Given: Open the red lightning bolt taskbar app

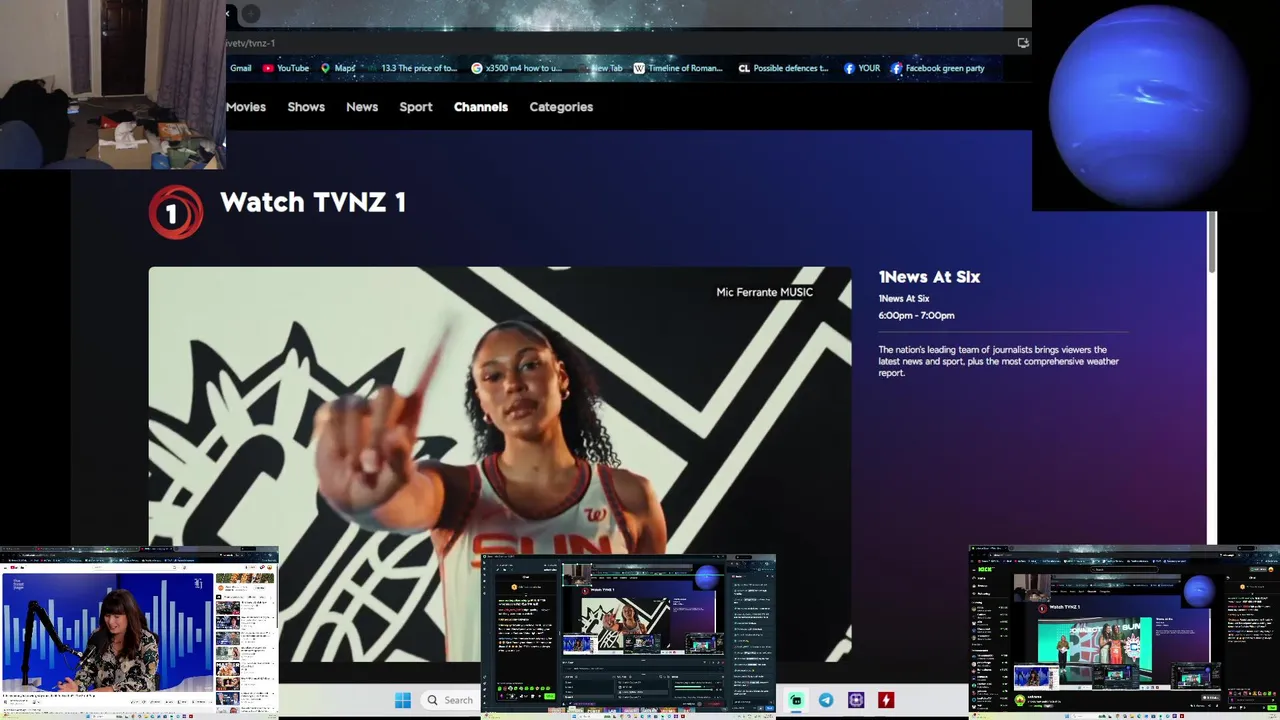Looking at the screenshot, I should tap(886, 700).
